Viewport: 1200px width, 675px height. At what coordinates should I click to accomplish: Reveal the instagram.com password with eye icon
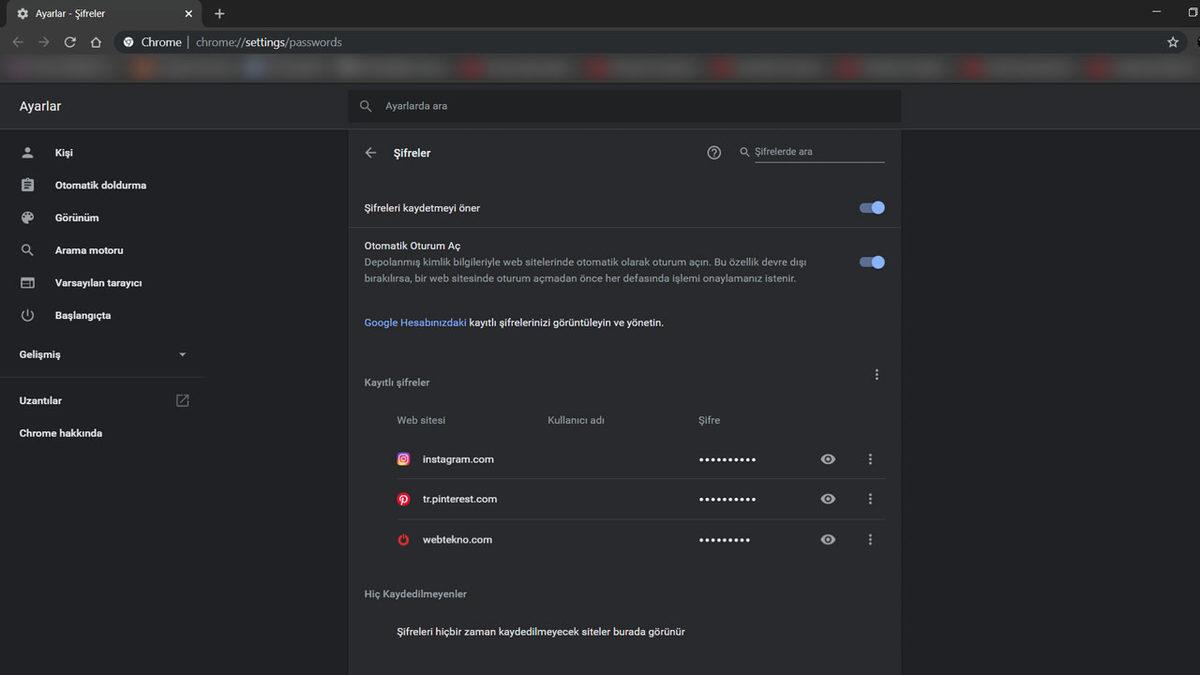827,458
